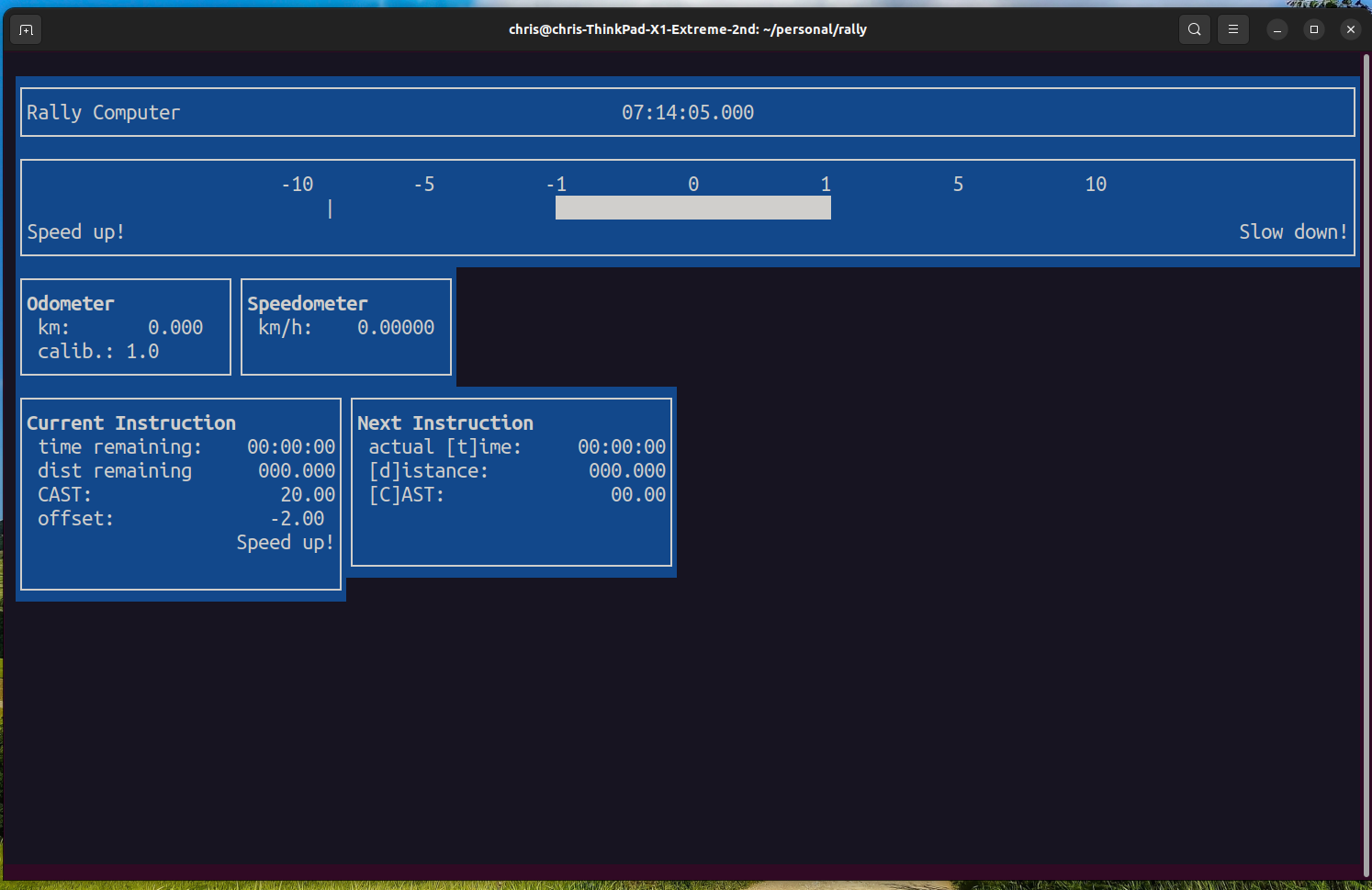Click the positive 10 scale label
1372x890 pixels.
coord(1096,184)
